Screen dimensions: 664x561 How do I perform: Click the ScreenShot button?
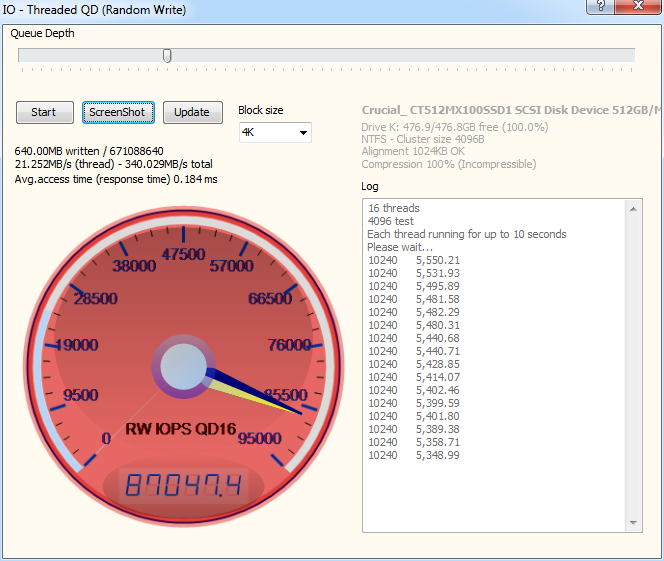(x=117, y=112)
